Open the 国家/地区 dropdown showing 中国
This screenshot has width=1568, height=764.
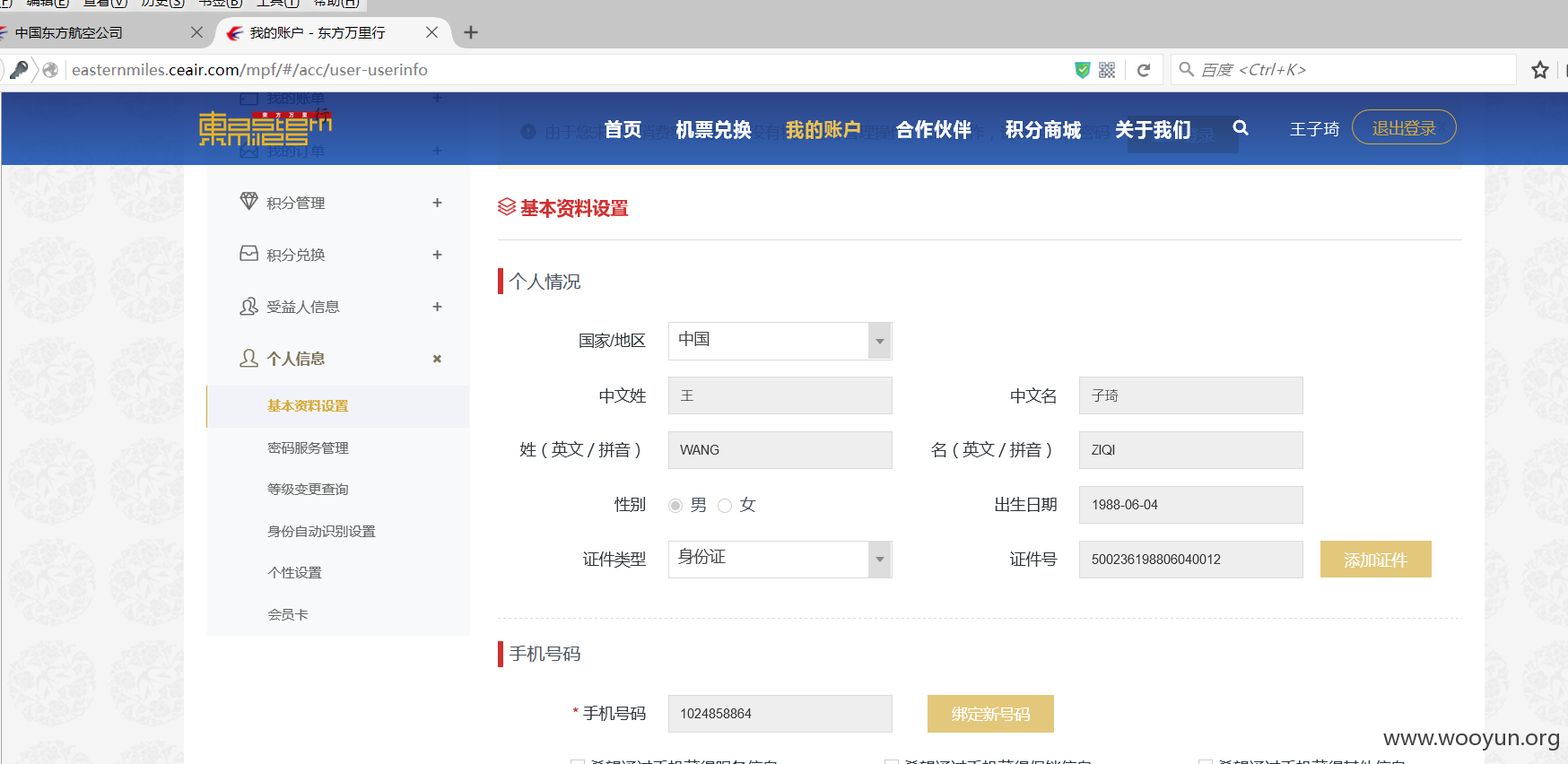click(780, 341)
